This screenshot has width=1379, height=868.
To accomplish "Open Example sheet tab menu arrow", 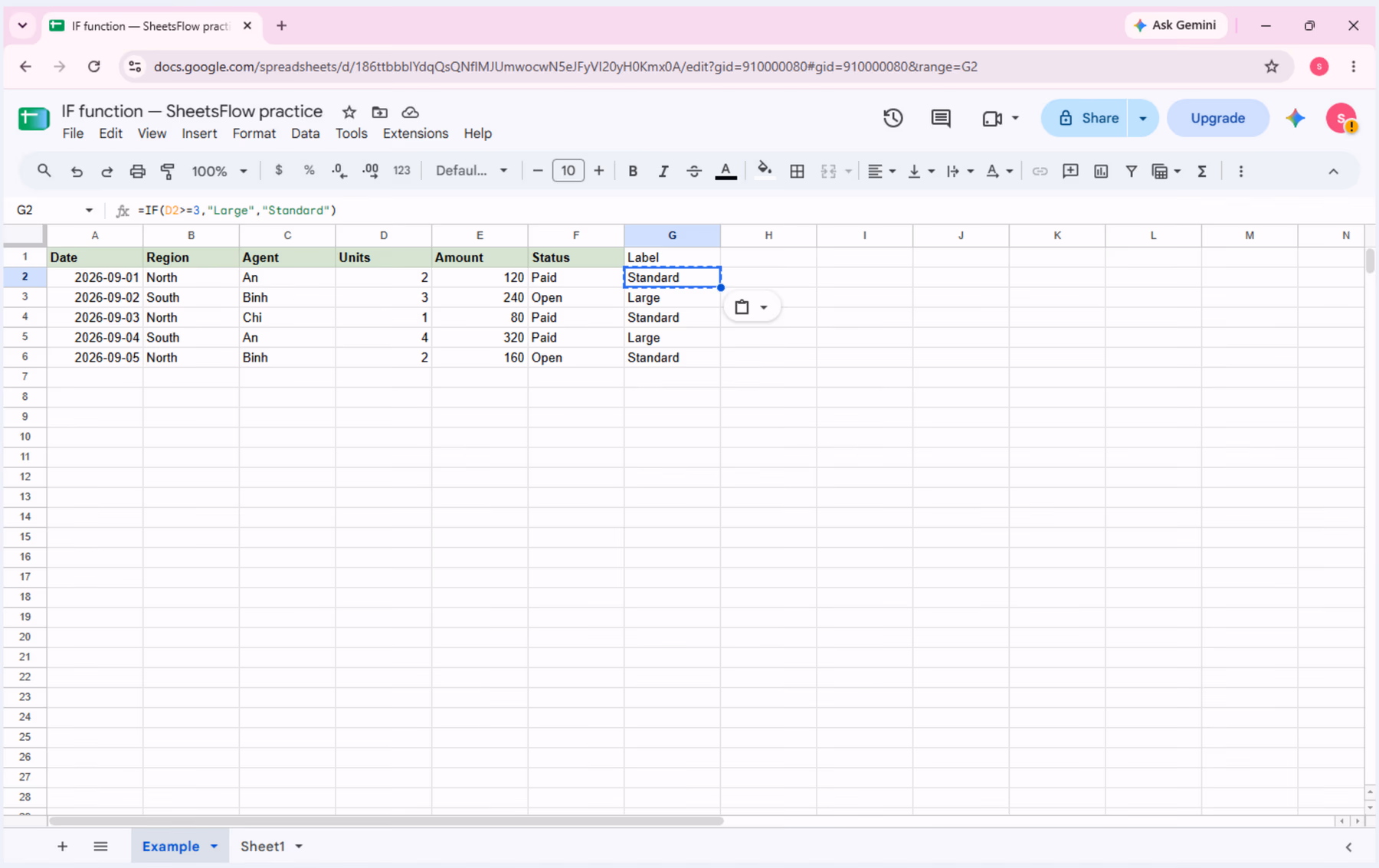I will pyautogui.click(x=215, y=847).
